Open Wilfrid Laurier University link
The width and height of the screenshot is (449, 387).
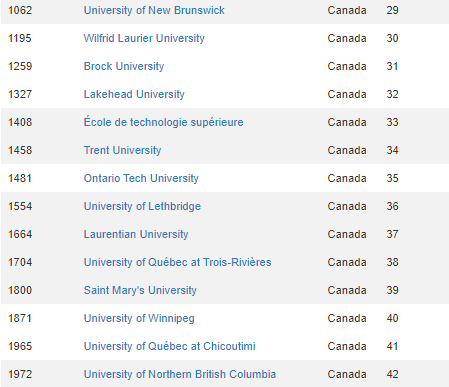pos(144,38)
